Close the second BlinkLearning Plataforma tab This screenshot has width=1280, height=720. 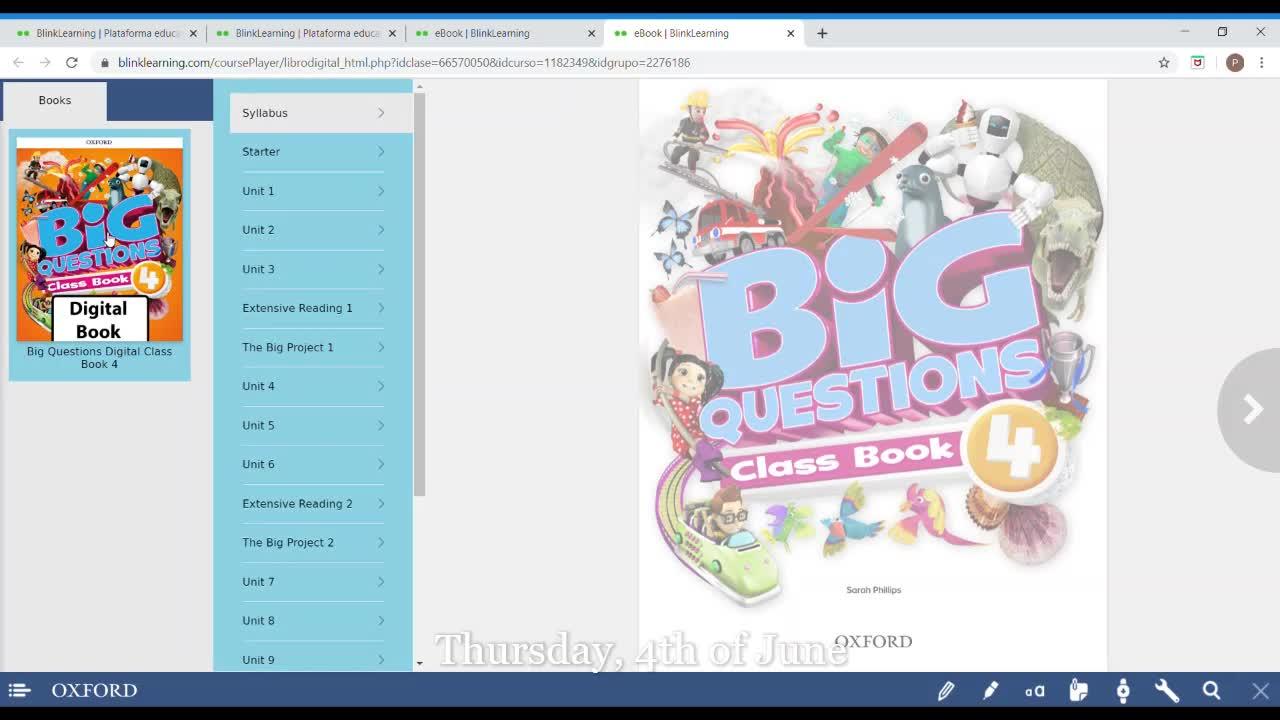[x=392, y=33]
